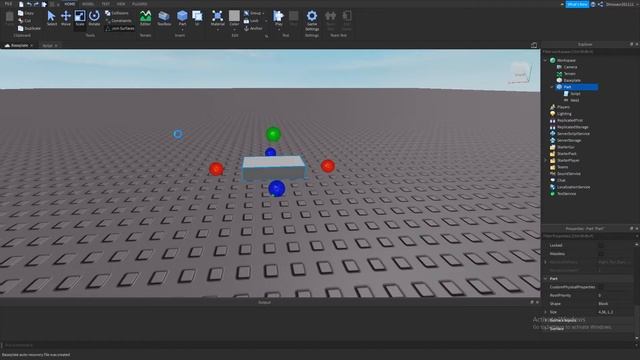Activate the Move tool
The width and height of the screenshot is (640, 360).
(x=66, y=18)
